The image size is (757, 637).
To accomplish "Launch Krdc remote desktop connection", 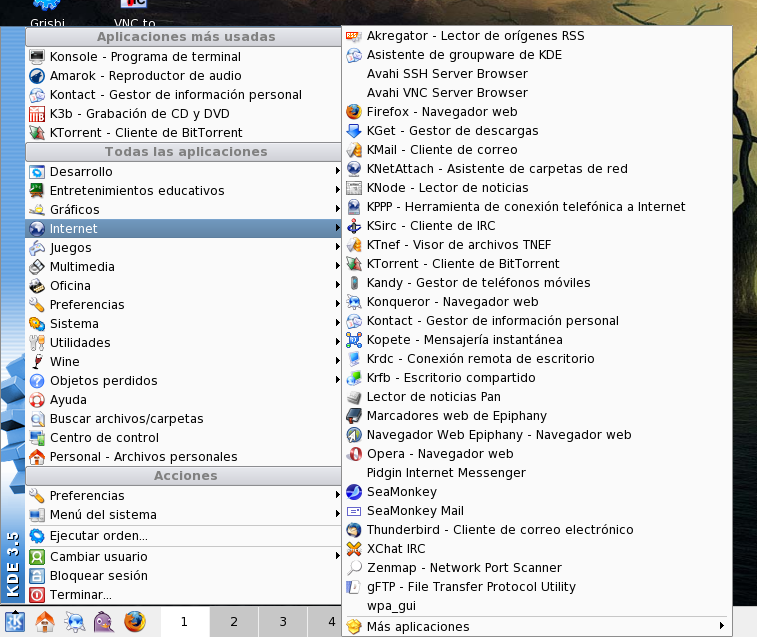I will click(x=537, y=359).
